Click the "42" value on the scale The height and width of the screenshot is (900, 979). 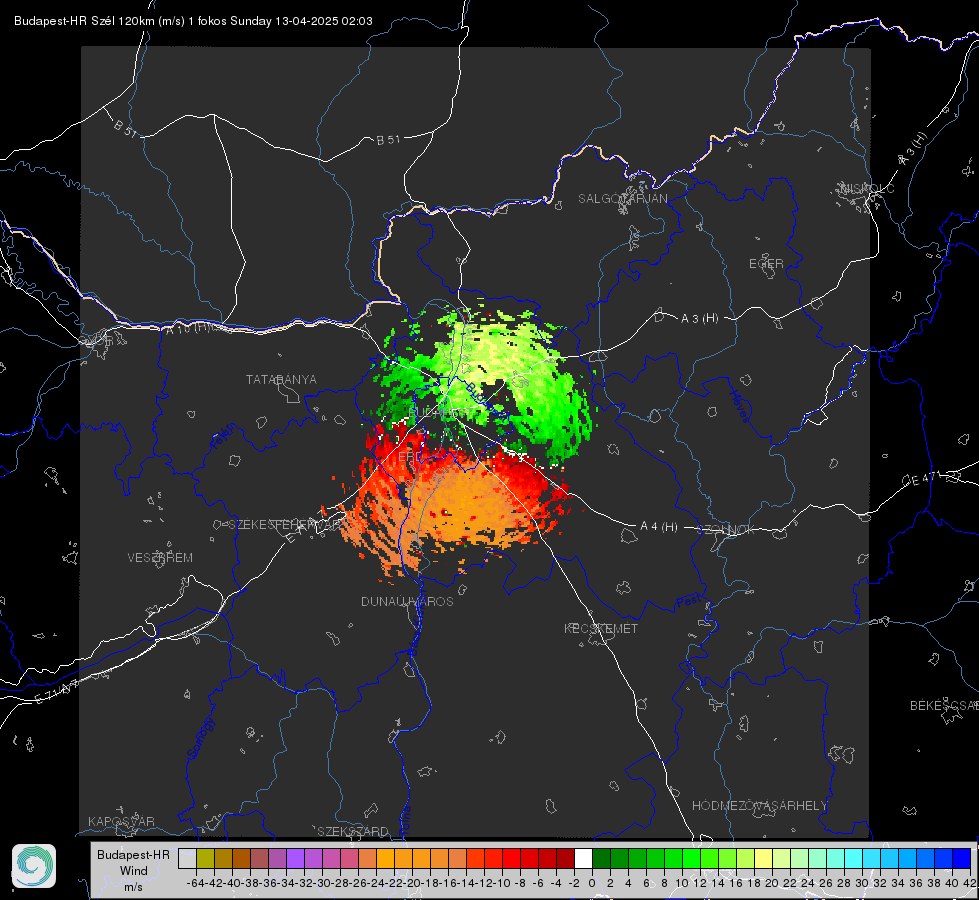pos(970,883)
